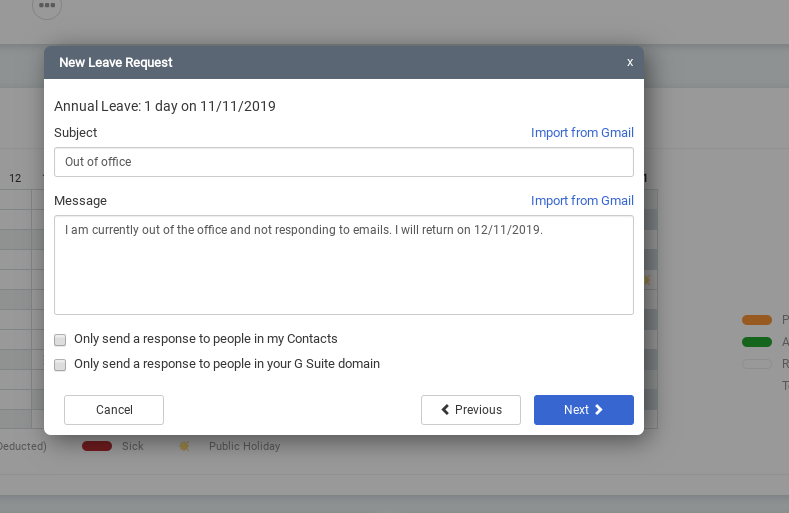
Task: Close the New Leave Request dialog
Action: [x=630, y=62]
